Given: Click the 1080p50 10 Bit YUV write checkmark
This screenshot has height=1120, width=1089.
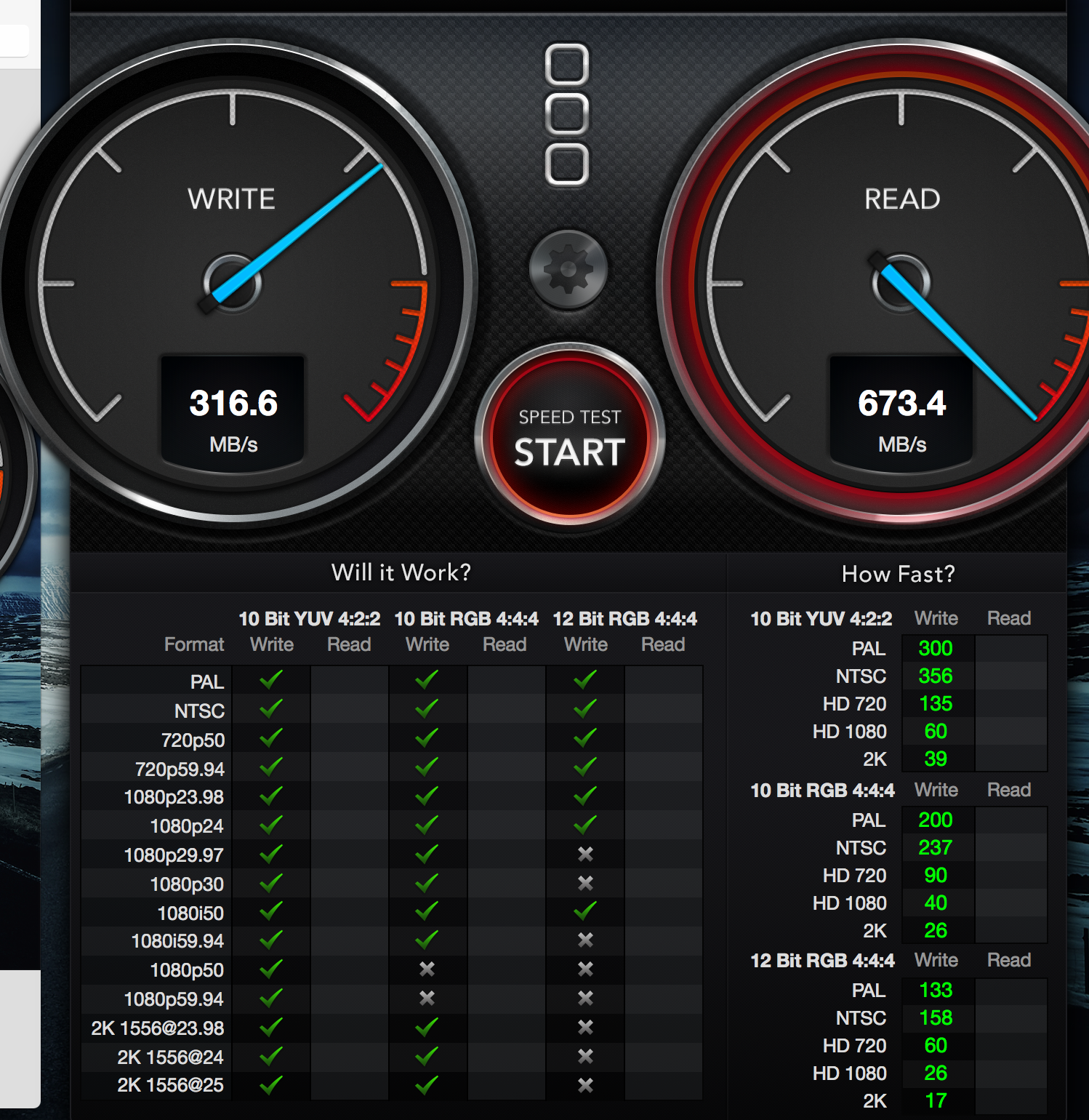Looking at the screenshot, I should coord(271,969).
